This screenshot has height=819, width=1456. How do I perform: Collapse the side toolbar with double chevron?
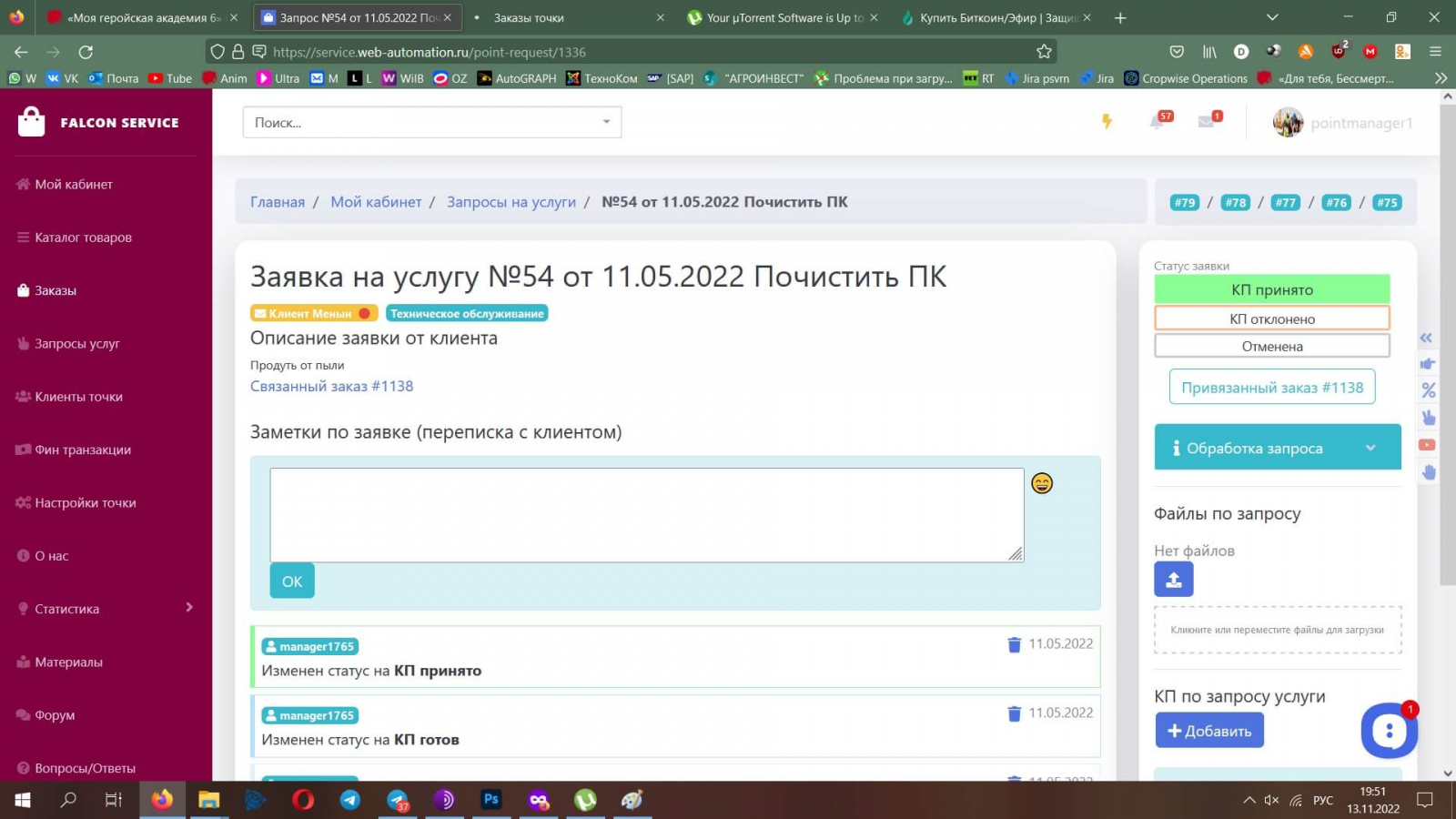1426,338
